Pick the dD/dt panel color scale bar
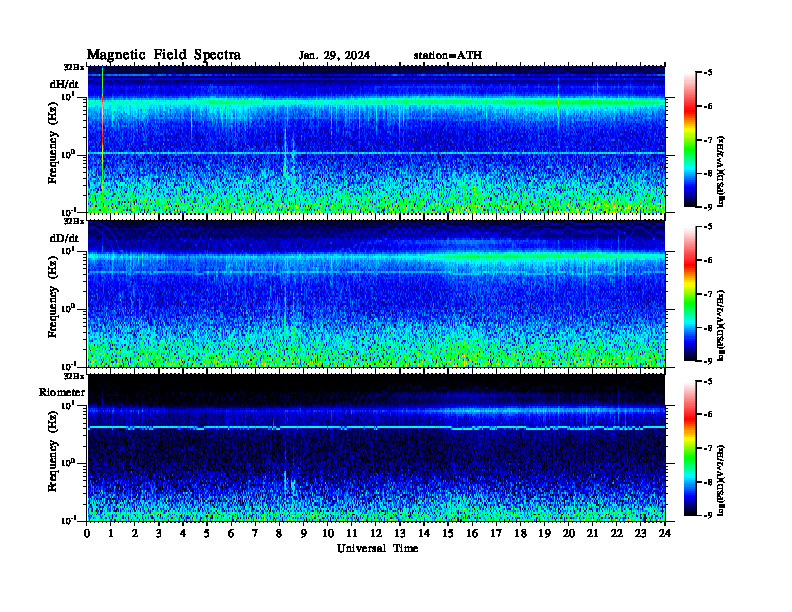 (x=690, y=293)
